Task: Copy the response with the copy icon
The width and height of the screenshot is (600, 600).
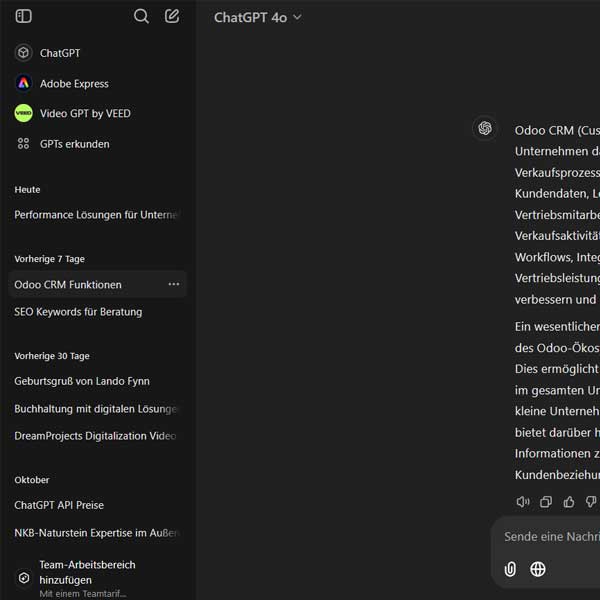Action: tap(546, 502)
